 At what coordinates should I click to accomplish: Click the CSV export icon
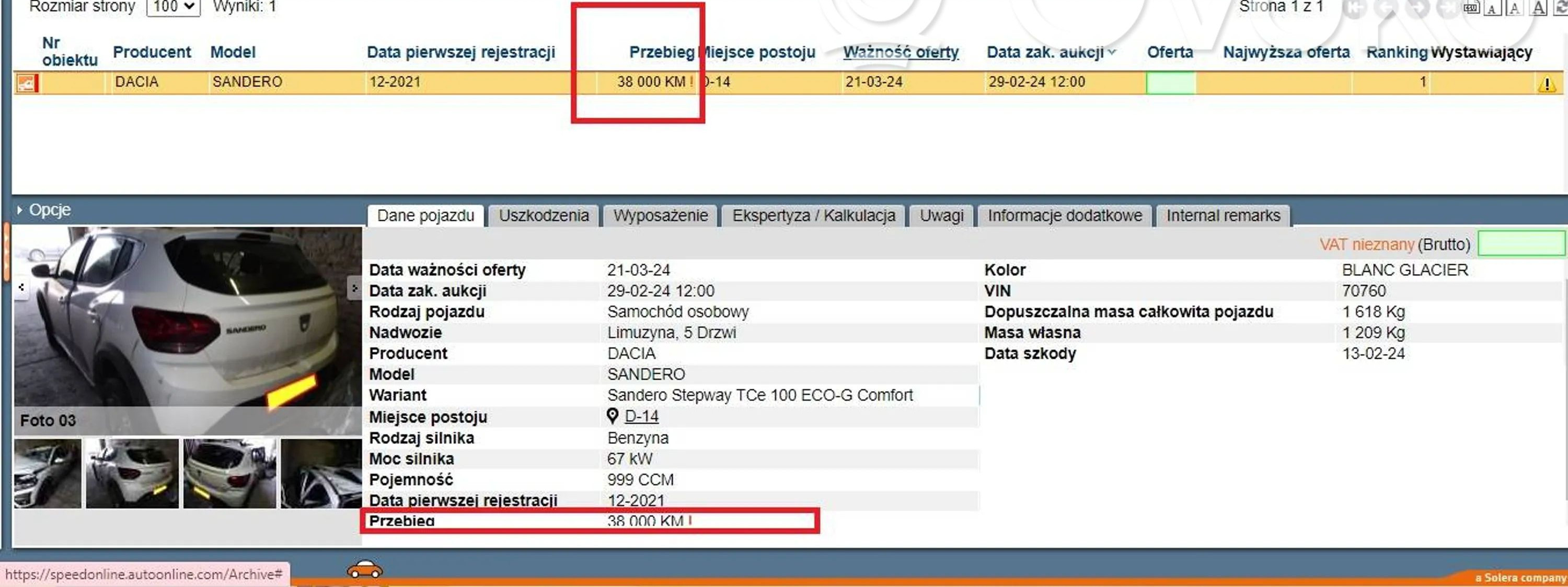coord(1471,7)
